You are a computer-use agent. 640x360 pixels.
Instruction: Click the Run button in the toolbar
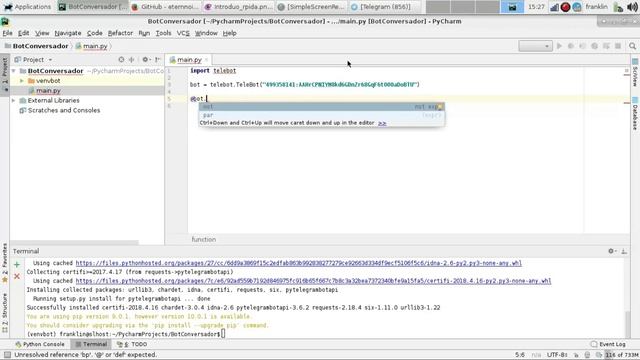[559, 46]
